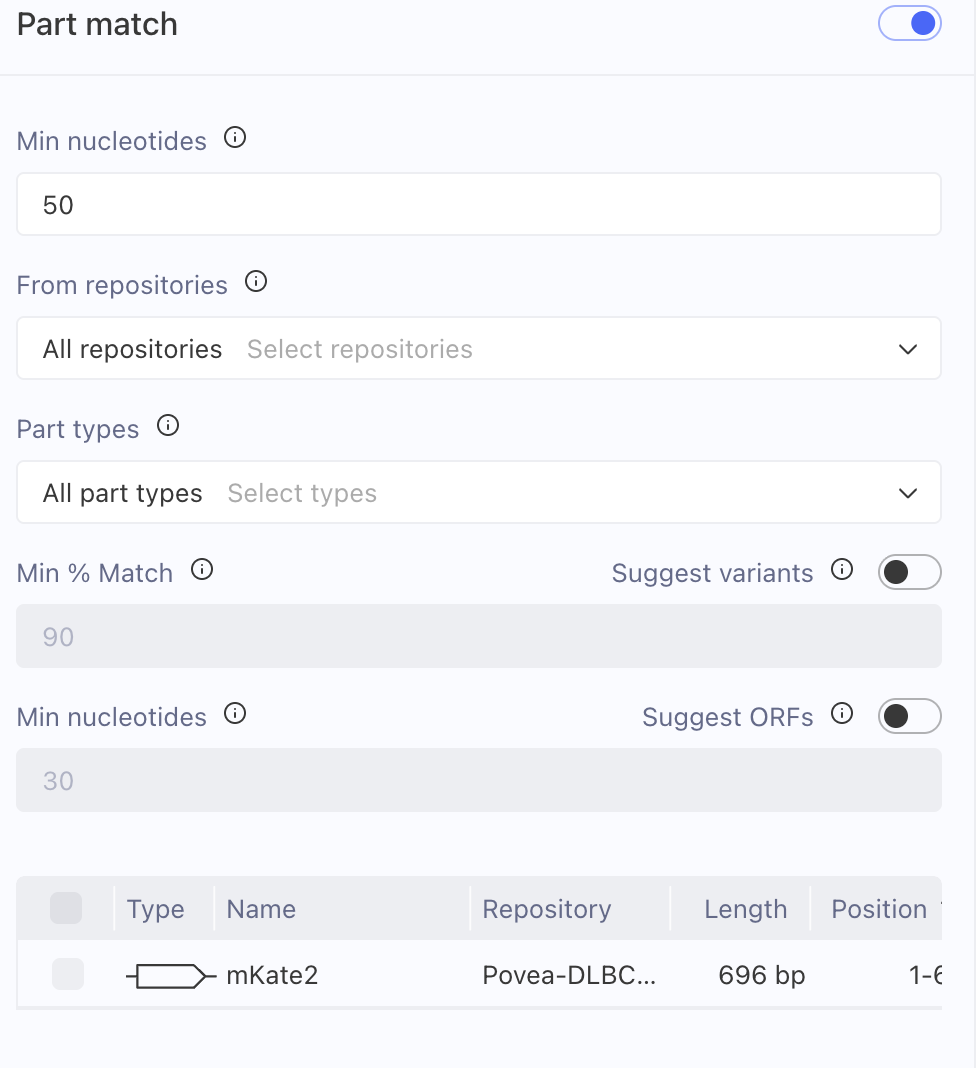Enable the Suggest ORFs switch
The height and width of the screenshot is (1068, 976).
pos(909,716)
